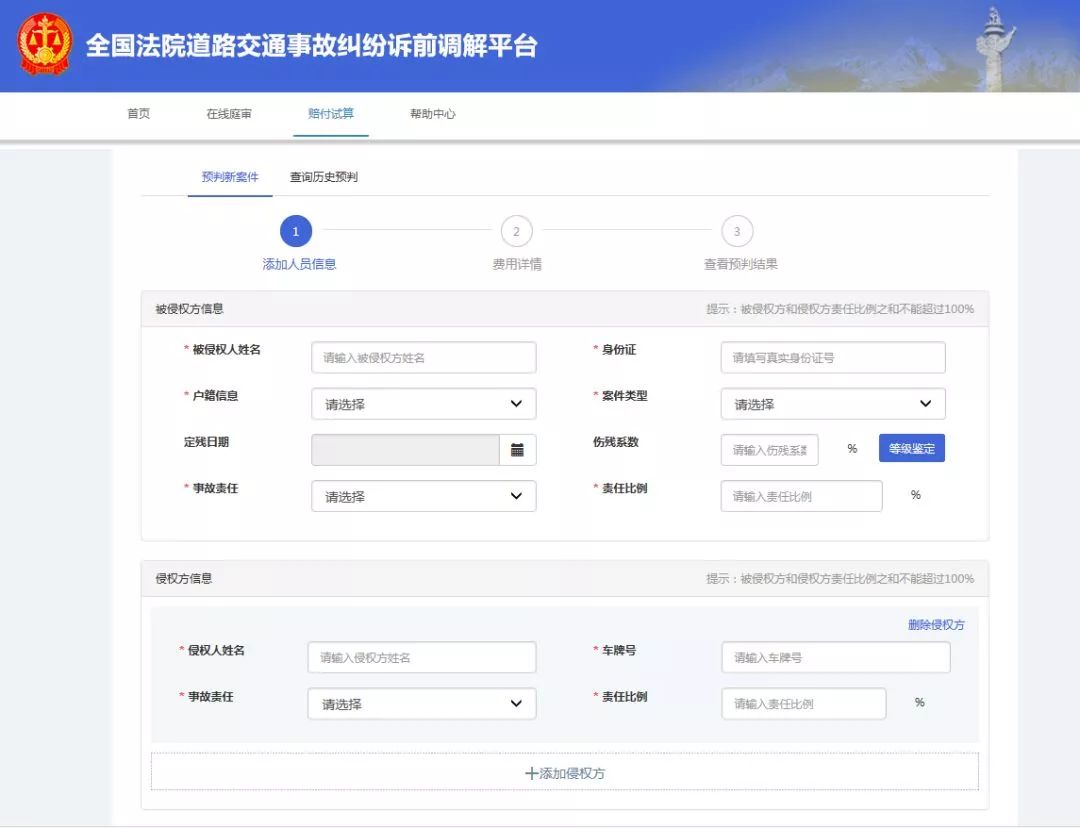Click the court emblem logo
1080x828 pixels.
coord(45,45)
